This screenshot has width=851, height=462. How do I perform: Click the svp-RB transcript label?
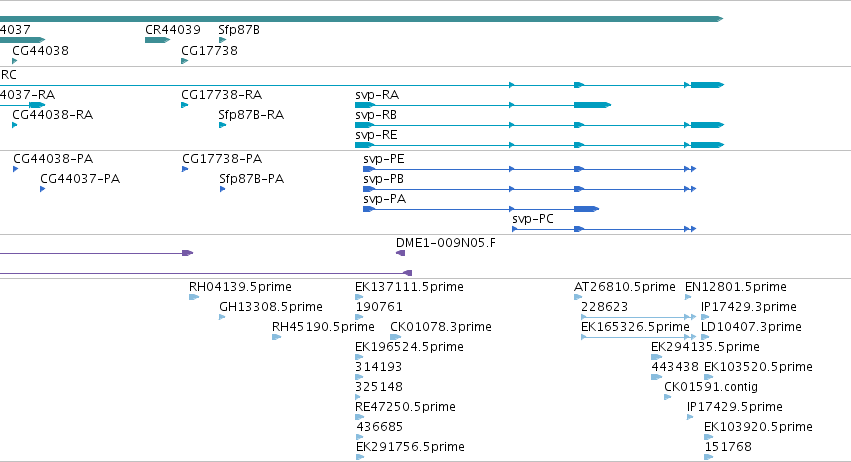click(376, 115)
